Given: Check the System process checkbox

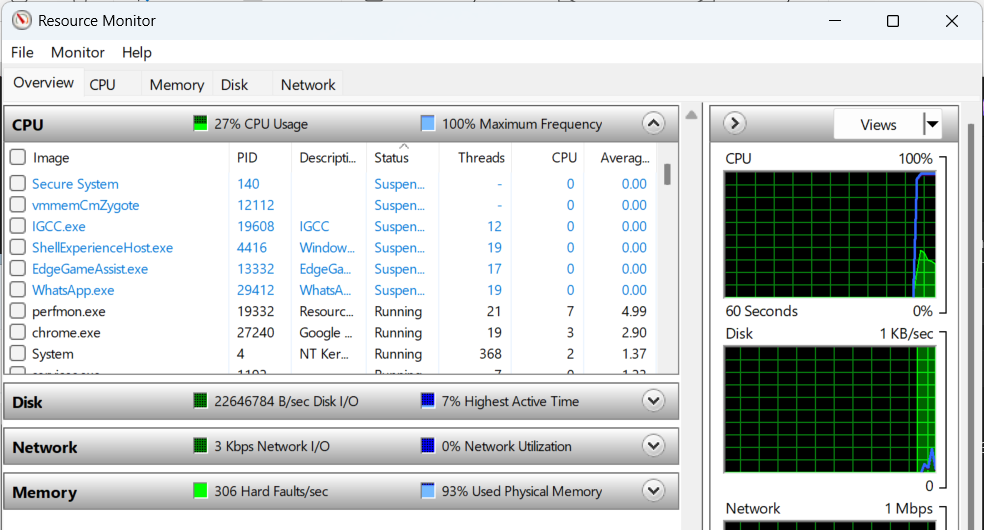Looking at the screenshot, I should (x=18, y=353).
